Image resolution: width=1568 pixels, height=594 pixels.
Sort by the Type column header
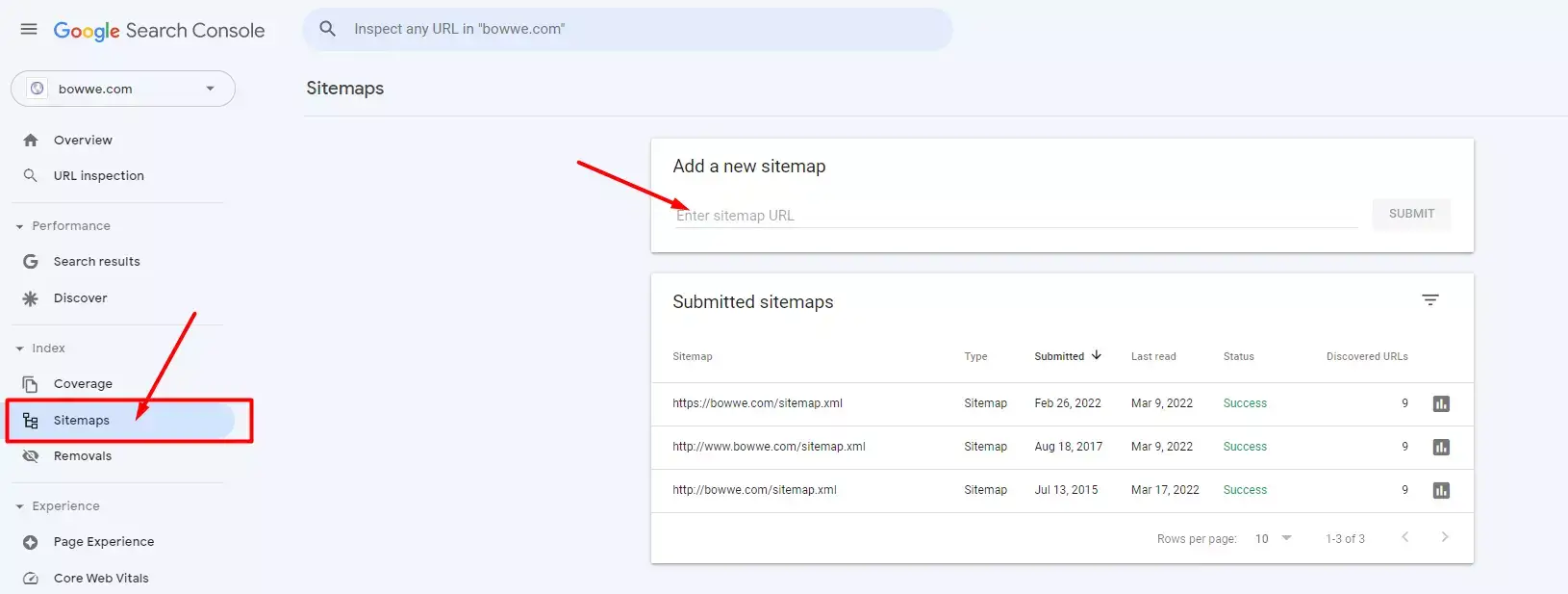(x=975, y=356)
